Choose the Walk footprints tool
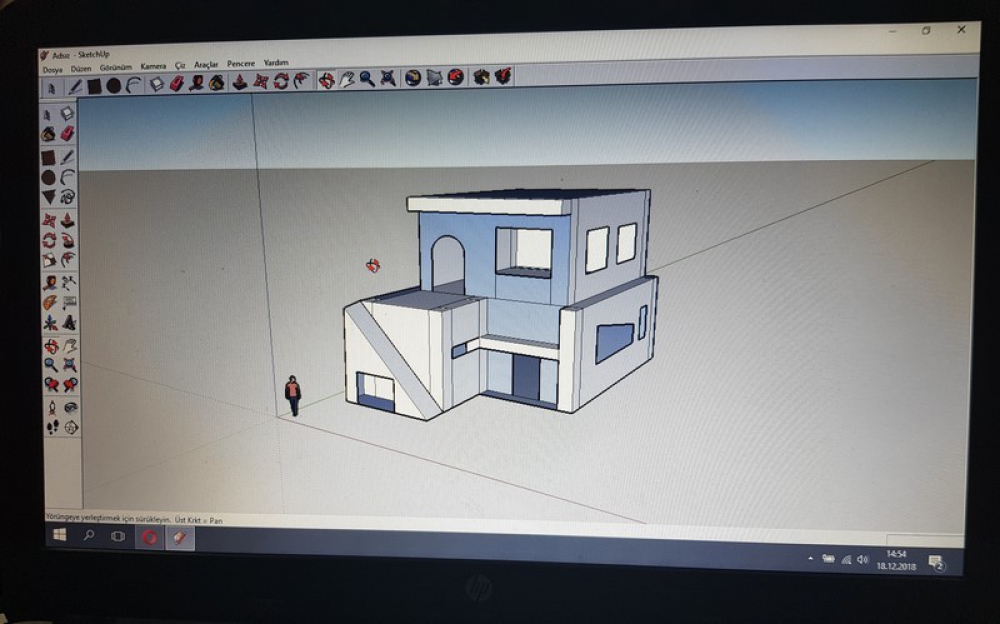The image size is (1000, 624). click(x=52, y=427)
